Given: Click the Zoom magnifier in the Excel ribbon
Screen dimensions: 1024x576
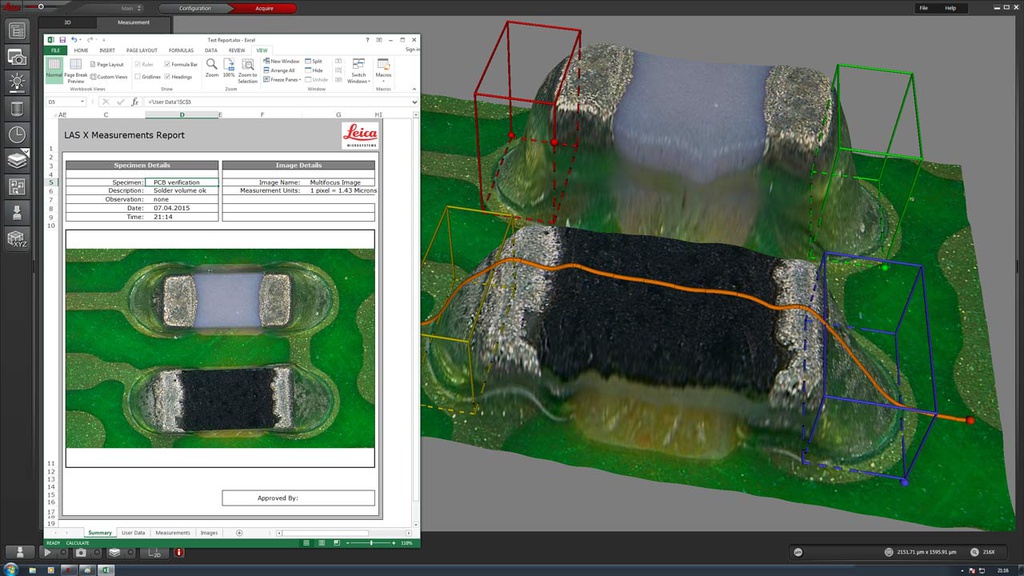Looking at the screenshot, I should (212, 68).
